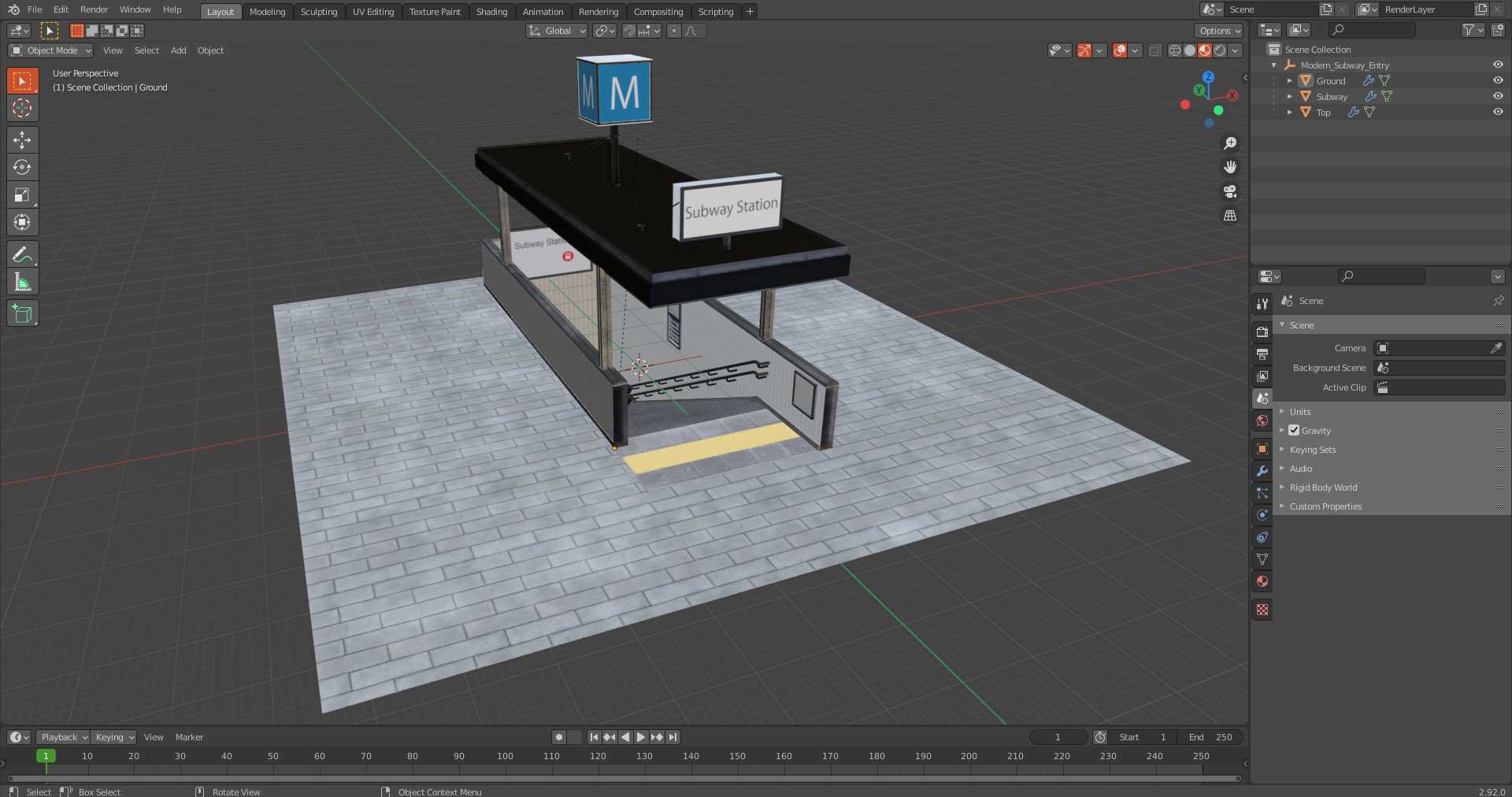Activate the Scale tool
Viewport: 1512px width, 797px height.
pos(22,195)
